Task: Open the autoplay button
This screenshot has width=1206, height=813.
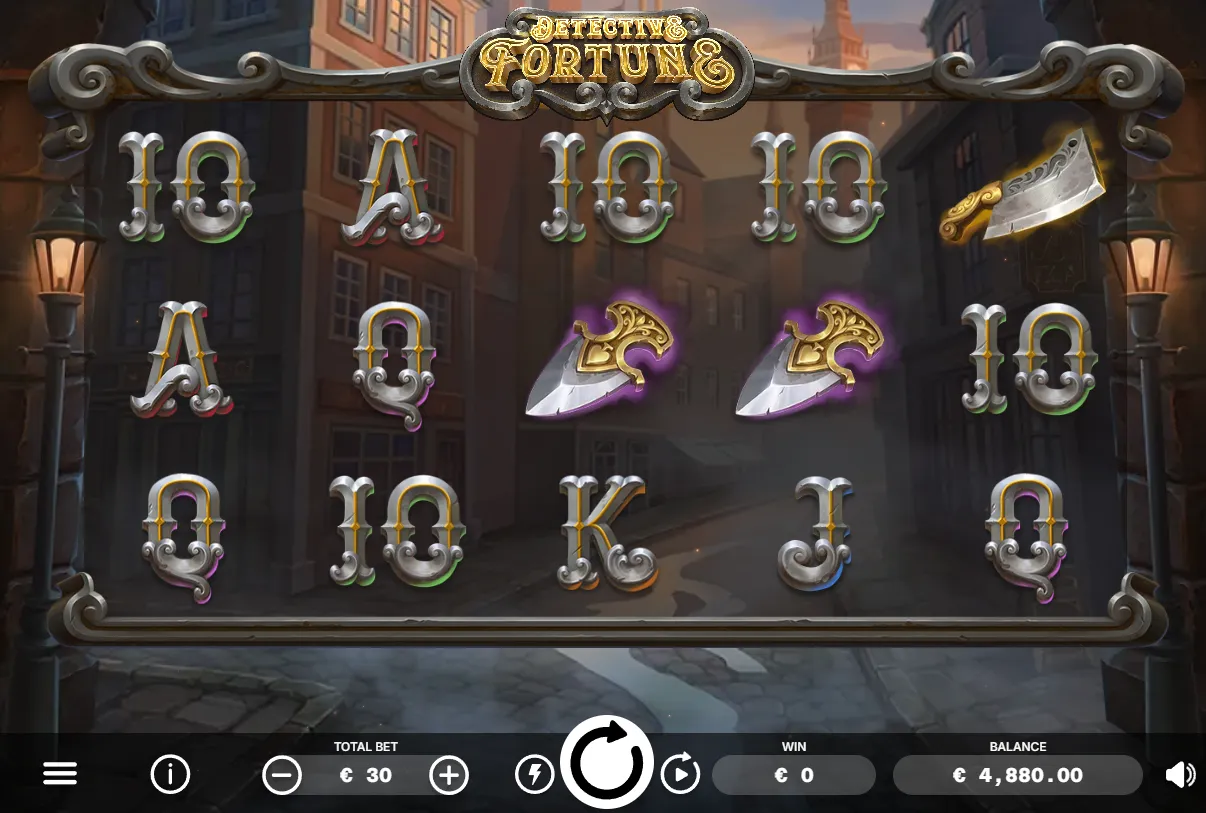Action: coord(680,774)
